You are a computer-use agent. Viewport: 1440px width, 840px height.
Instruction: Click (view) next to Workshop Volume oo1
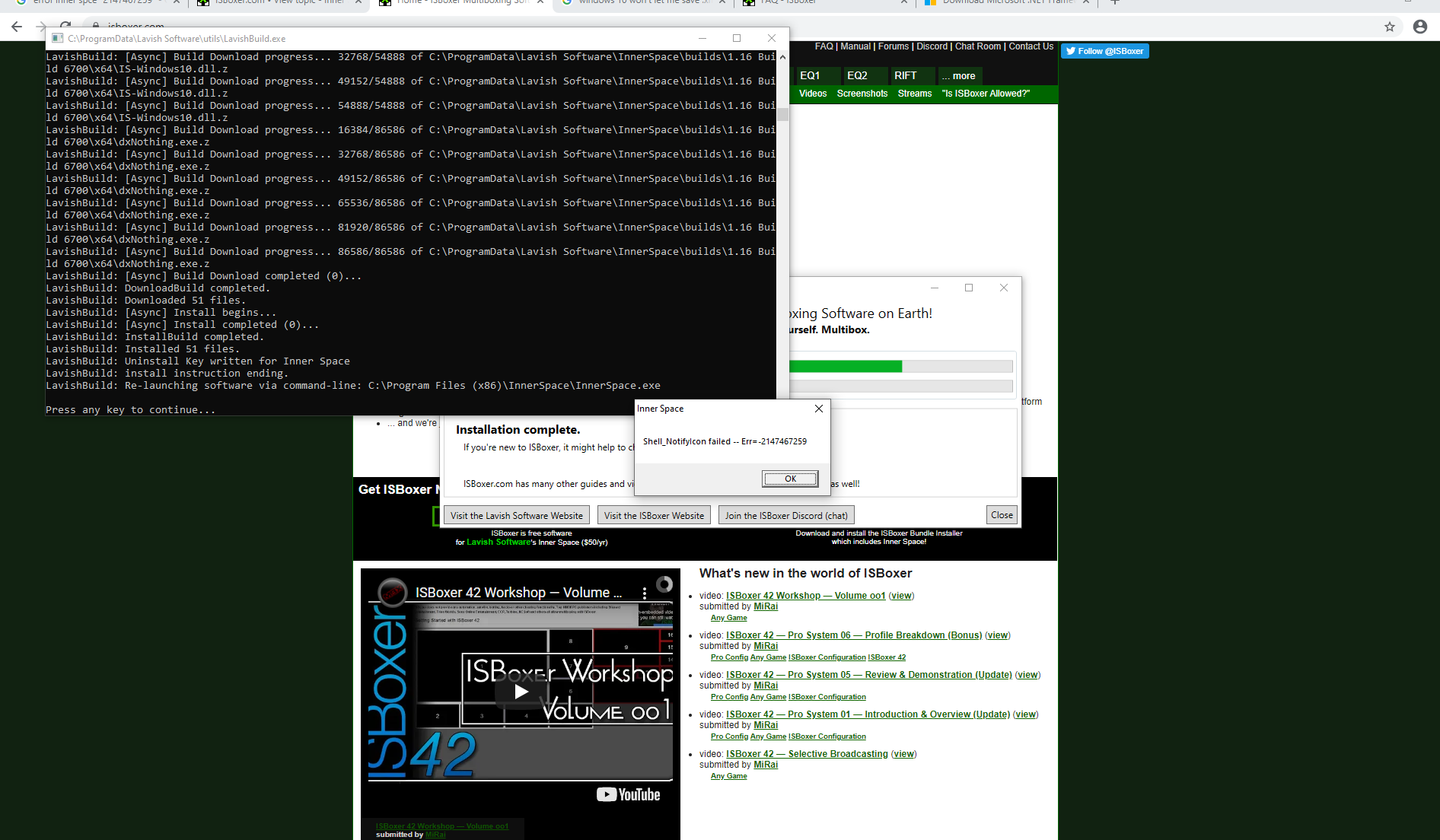click(x=901, y=596)
